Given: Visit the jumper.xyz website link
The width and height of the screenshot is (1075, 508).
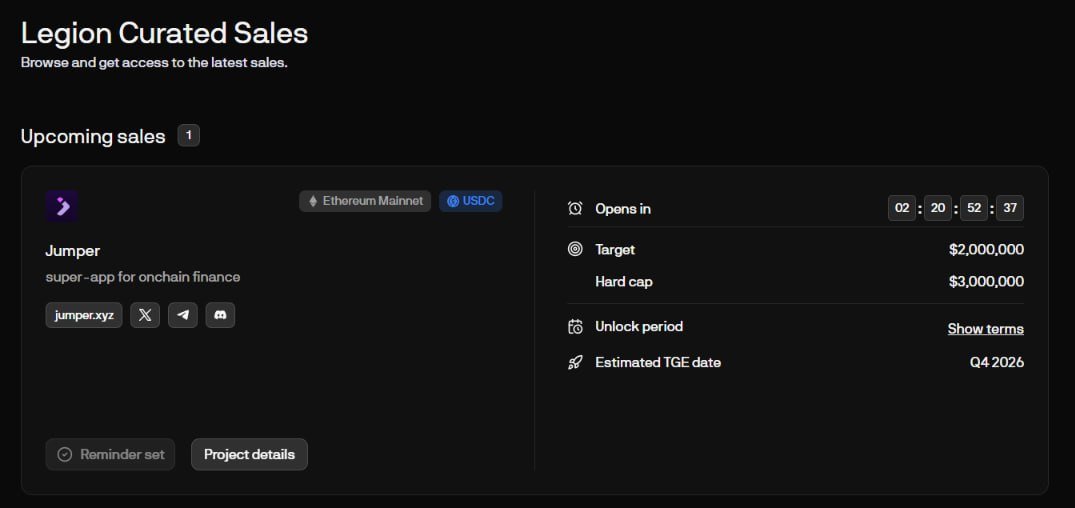Looking at the screenshot, I should [x=84, y=315].
